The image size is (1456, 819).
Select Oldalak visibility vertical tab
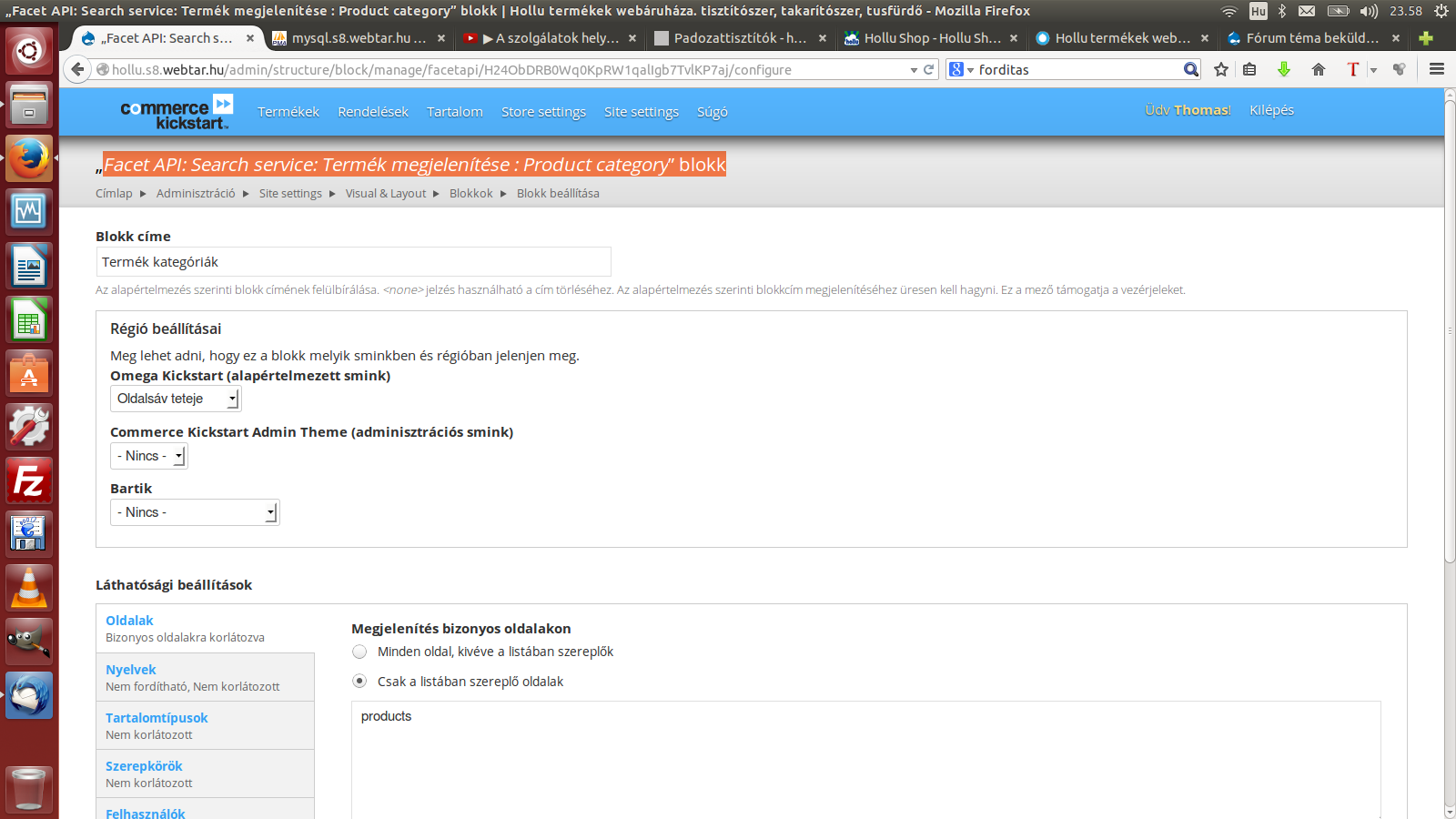(x=205, y=628)
